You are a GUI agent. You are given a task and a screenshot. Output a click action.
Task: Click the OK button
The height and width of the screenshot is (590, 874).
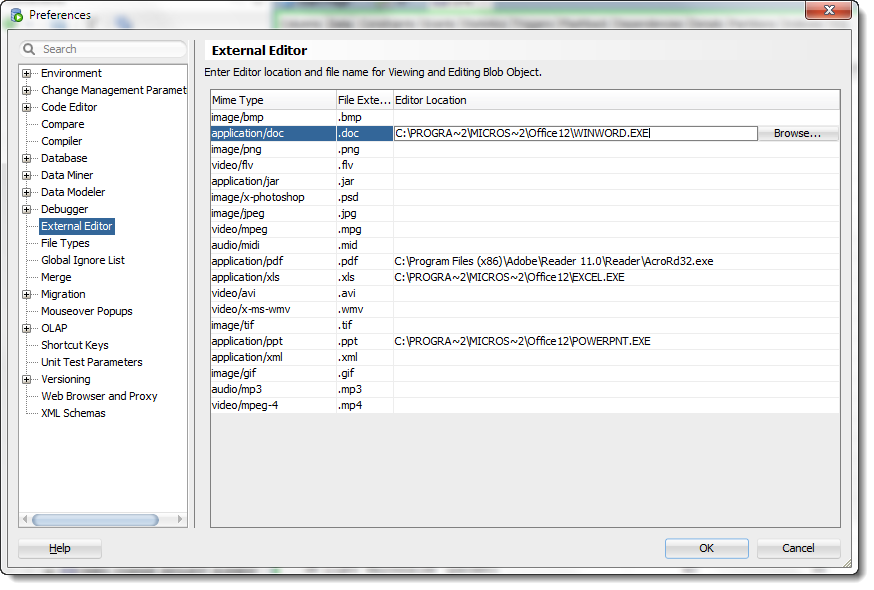[x=706, y=549]
